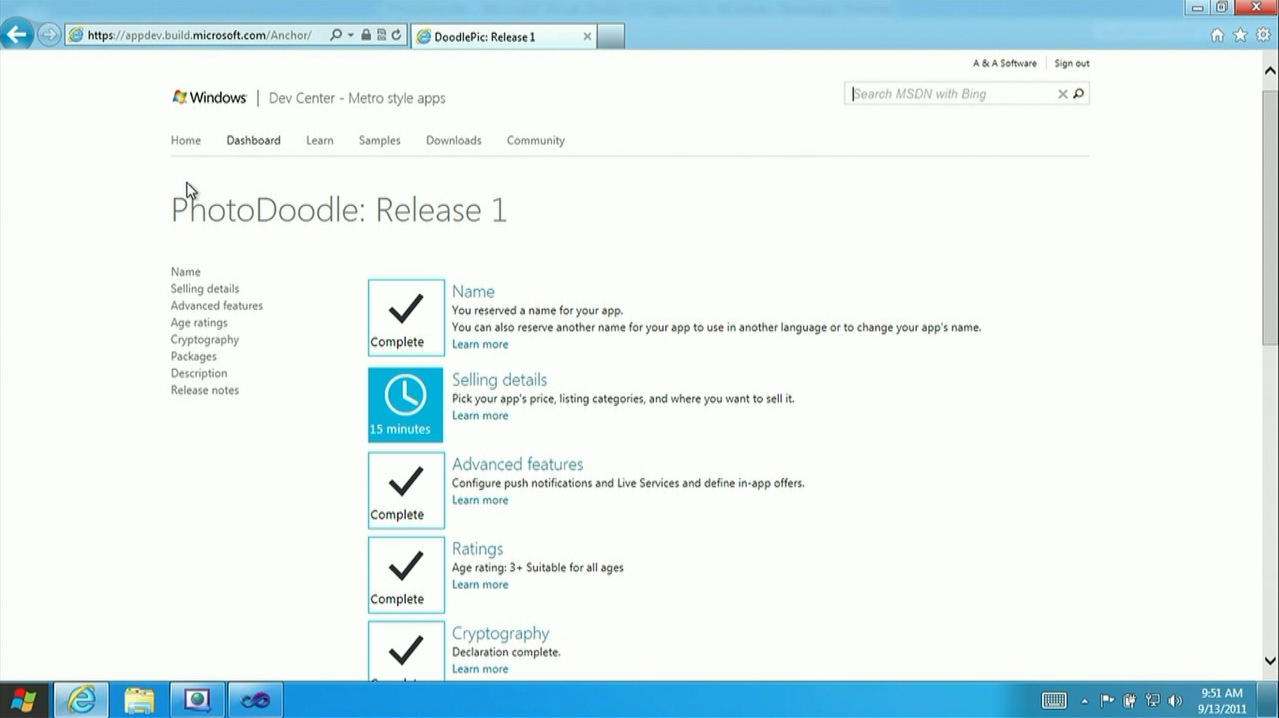Click the vertical scrollbar thumb
This screenshot has width=1279, height=718.
tap(1271, 216)
